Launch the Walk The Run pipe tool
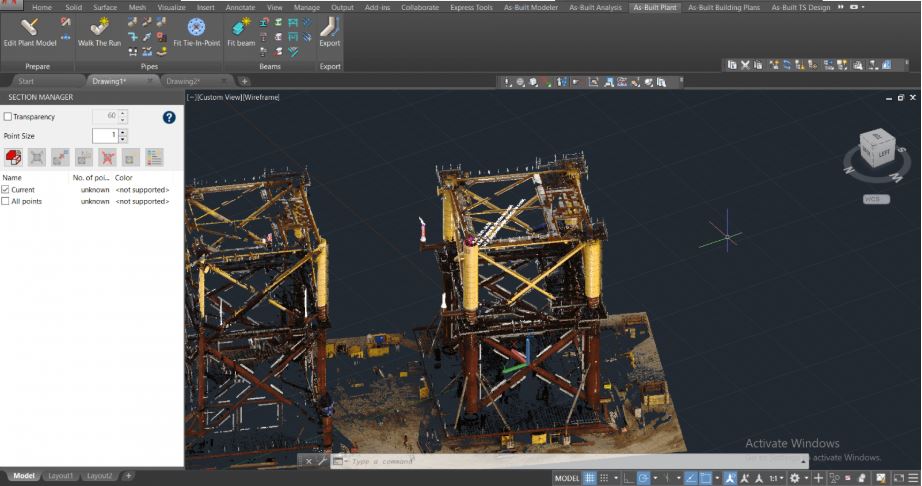Viewport: 922px width, 486px height. (99, 31)
